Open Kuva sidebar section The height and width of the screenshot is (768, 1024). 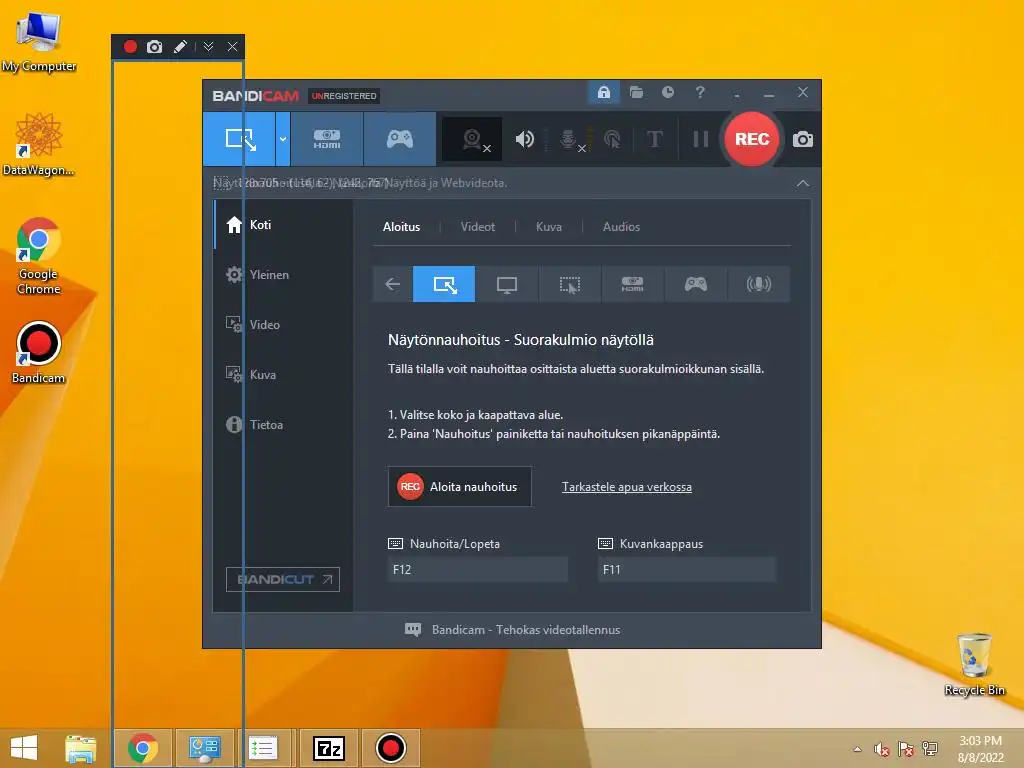tap(284, 375)
